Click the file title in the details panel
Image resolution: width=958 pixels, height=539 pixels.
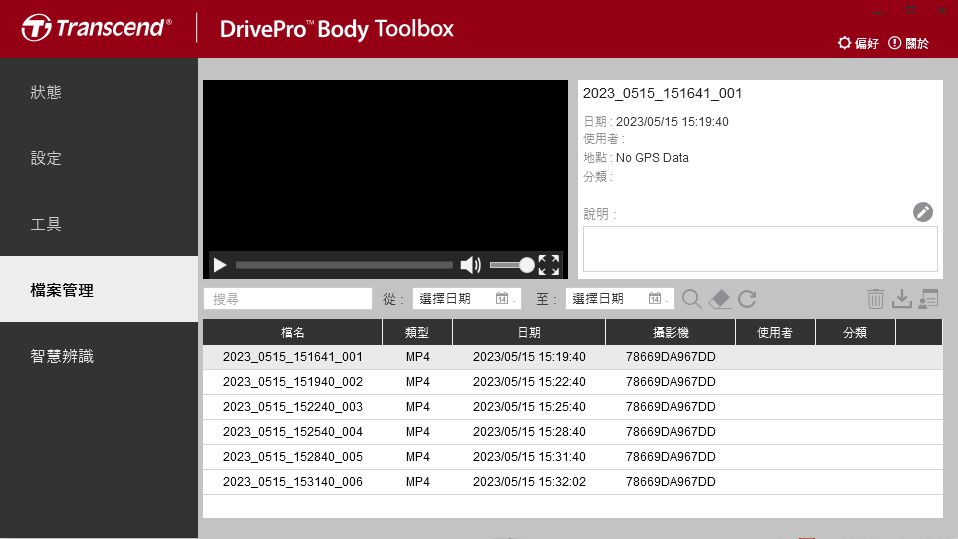point(662,94)
